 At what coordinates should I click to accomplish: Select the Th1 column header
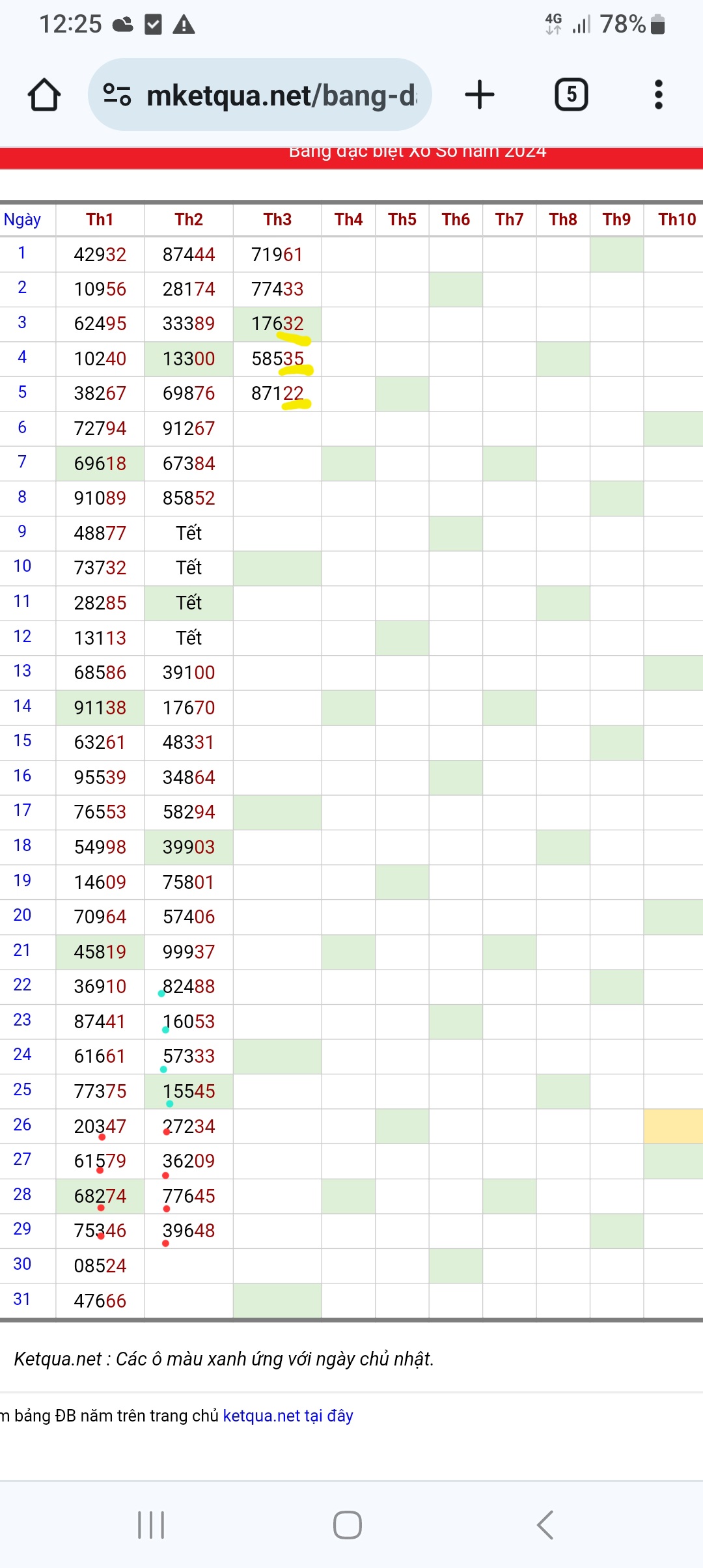(100, 219)
